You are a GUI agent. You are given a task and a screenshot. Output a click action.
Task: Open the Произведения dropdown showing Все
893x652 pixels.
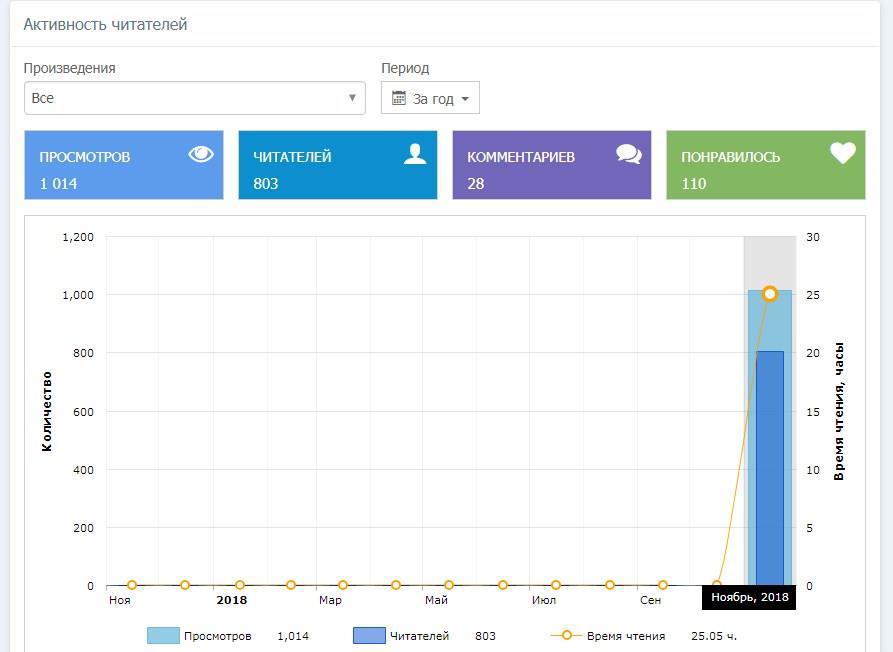point(194,98)
